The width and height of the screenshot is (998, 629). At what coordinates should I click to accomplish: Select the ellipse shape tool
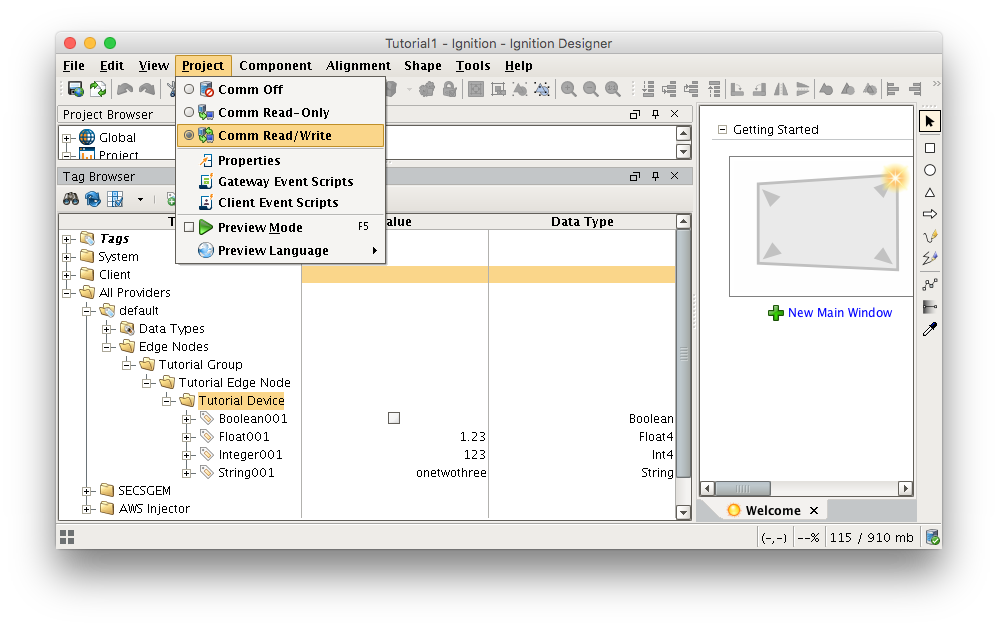coord(929,170)
